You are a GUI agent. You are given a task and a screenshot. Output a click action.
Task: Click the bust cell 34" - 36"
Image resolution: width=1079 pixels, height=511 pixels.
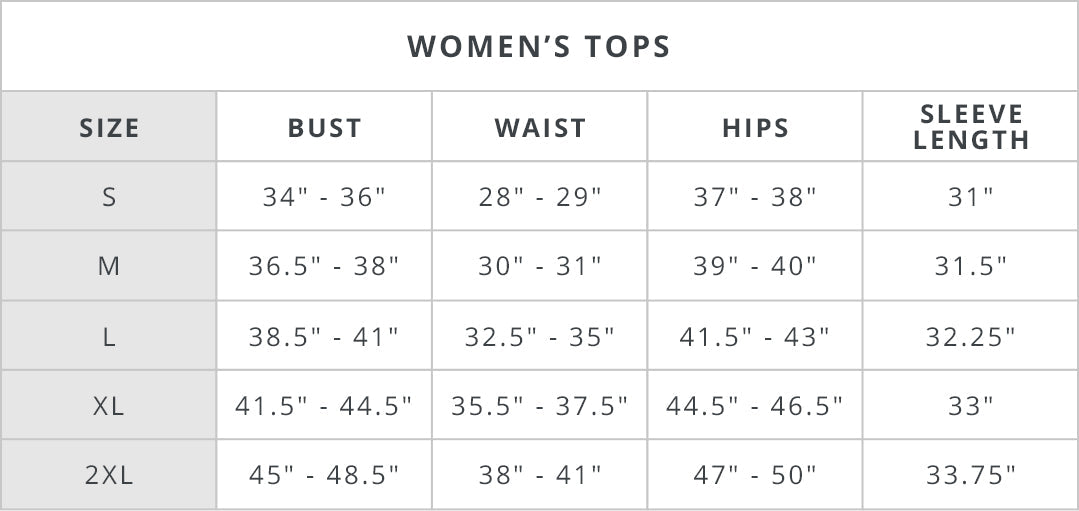(x=324, y=197)
